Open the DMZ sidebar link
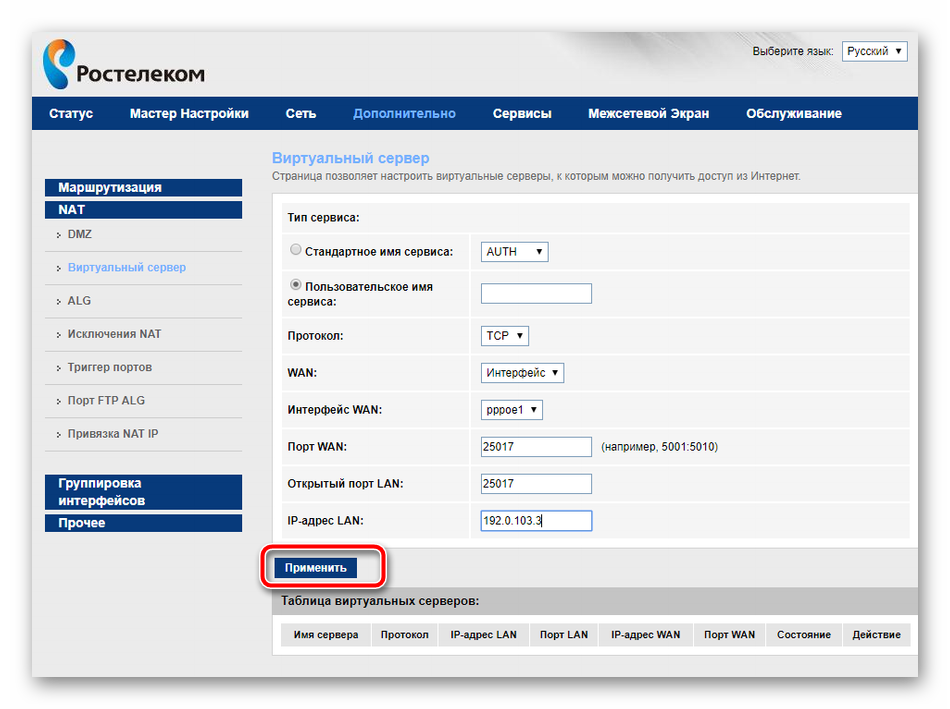This screenshot has height=709, width=950. [80, 234]
